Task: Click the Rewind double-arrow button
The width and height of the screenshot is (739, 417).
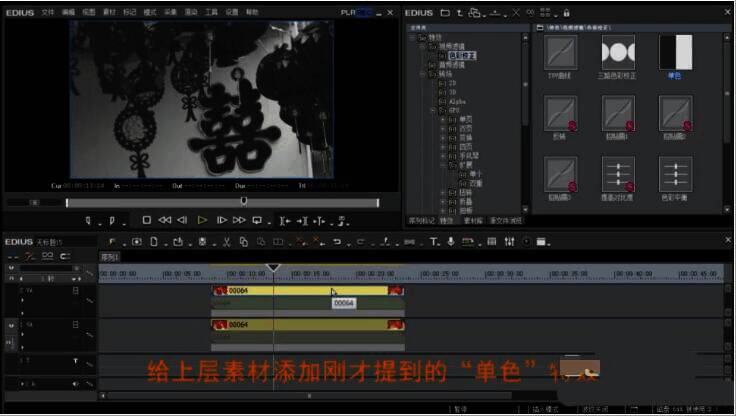Action: (x=164, y=220)
